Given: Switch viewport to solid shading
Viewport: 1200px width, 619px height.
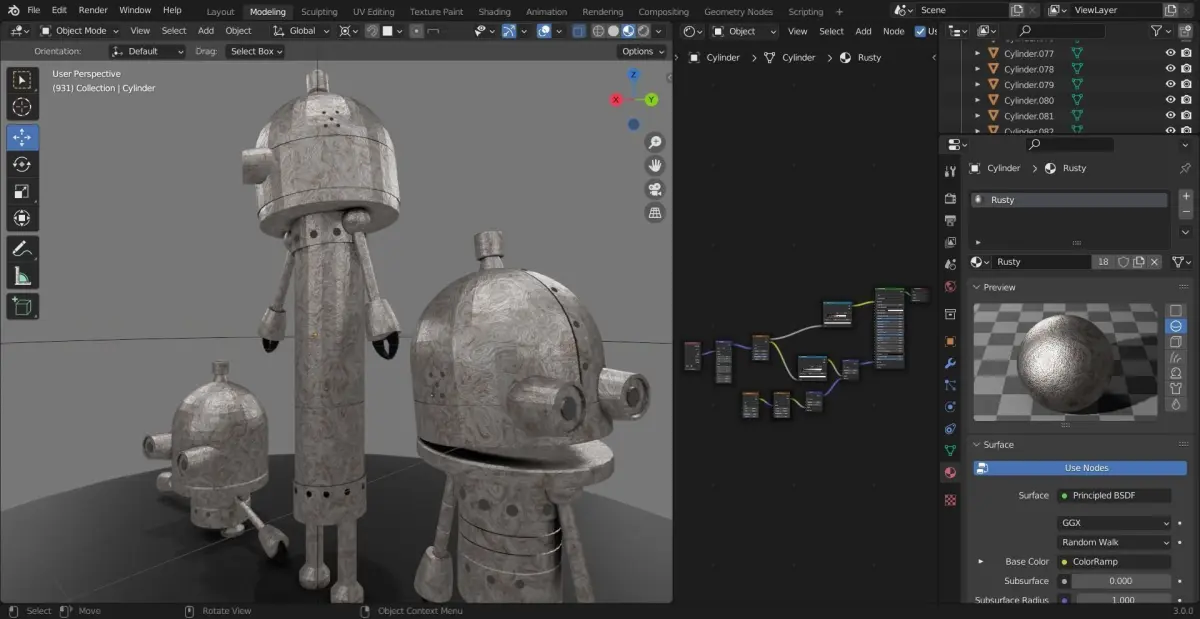Looking at the screenshot, I should 613,31.
